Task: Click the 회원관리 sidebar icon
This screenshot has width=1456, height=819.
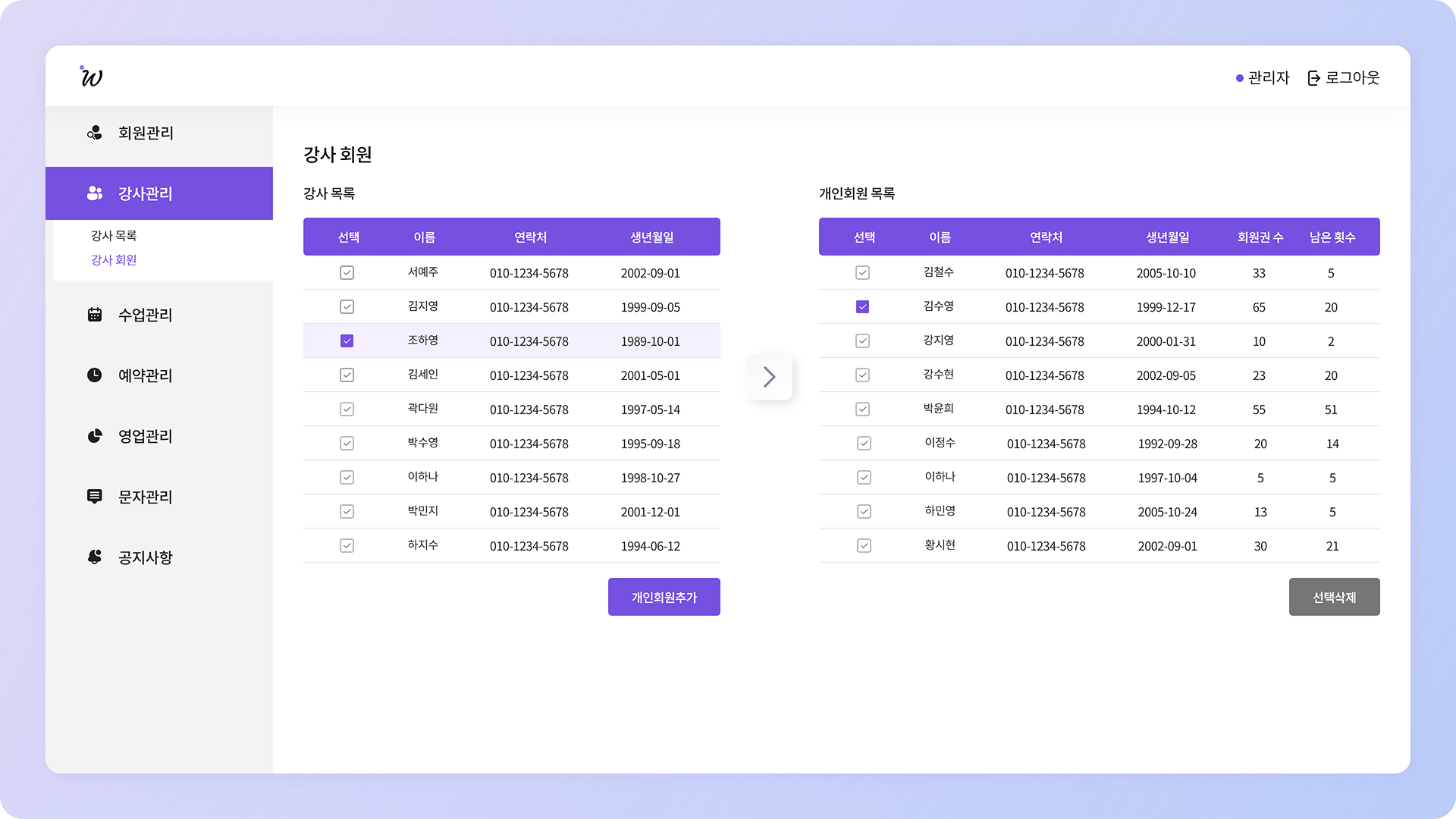Action: (94, 133)
